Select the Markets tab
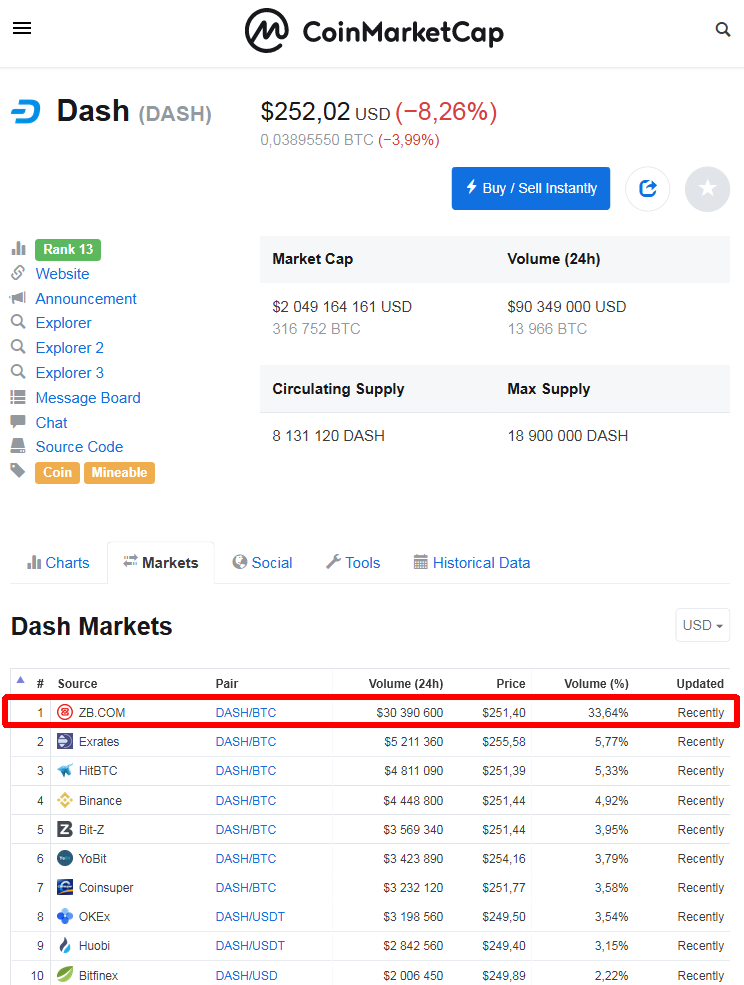This screenshot has height=985, width=744. pyautogui.click(x=161, y=563)
